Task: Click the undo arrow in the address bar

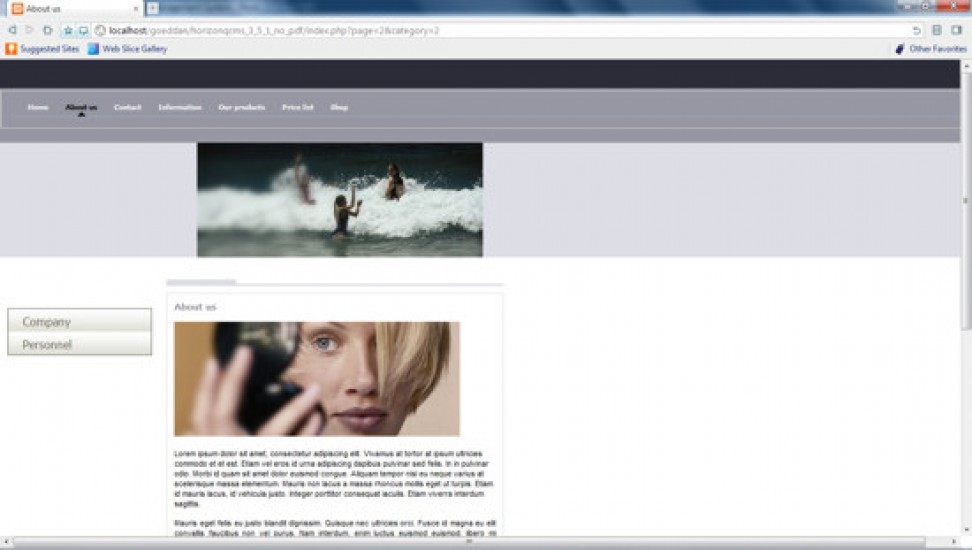Action: [x=916, y=30]
